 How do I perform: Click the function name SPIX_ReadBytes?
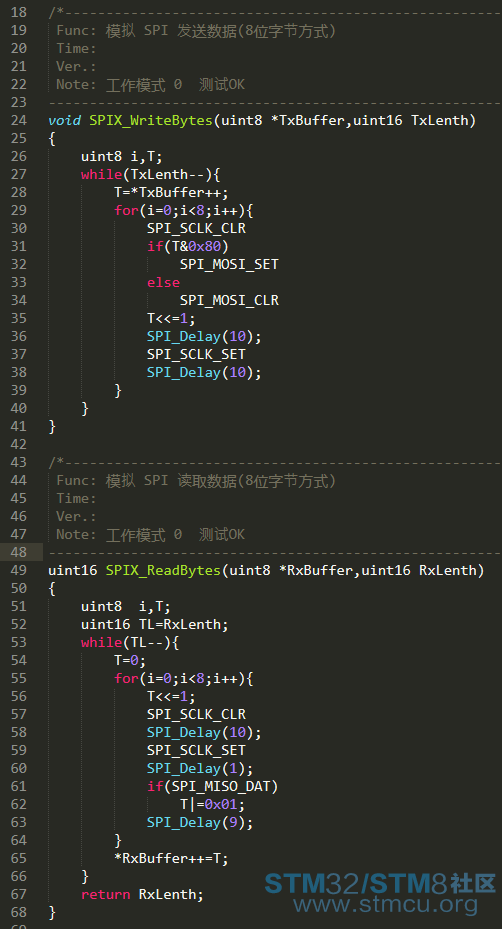[163, 571]
